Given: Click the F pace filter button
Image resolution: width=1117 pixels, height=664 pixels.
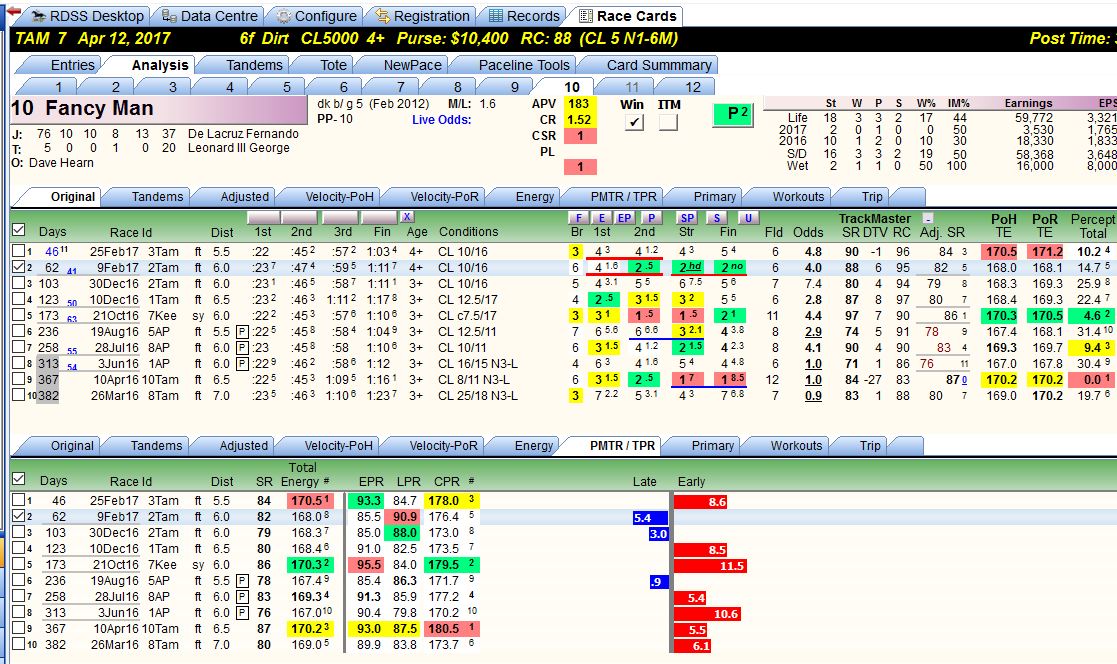Looking at the screenshot, I should (x=577, y=218).
